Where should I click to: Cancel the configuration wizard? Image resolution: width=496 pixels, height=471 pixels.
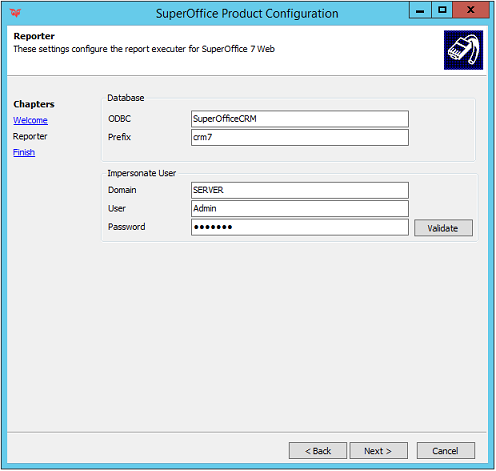pos(446,451)
